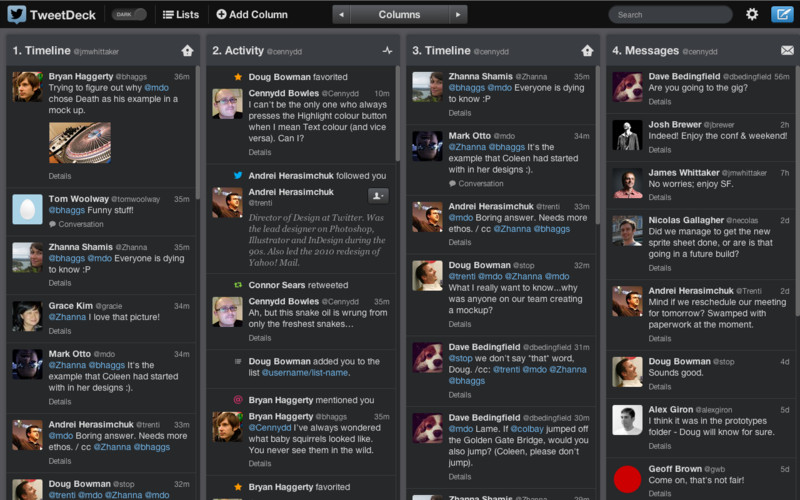This screenshot has width=800, height=500.
Task: Click the compose new tweet button
Action: 782,15
